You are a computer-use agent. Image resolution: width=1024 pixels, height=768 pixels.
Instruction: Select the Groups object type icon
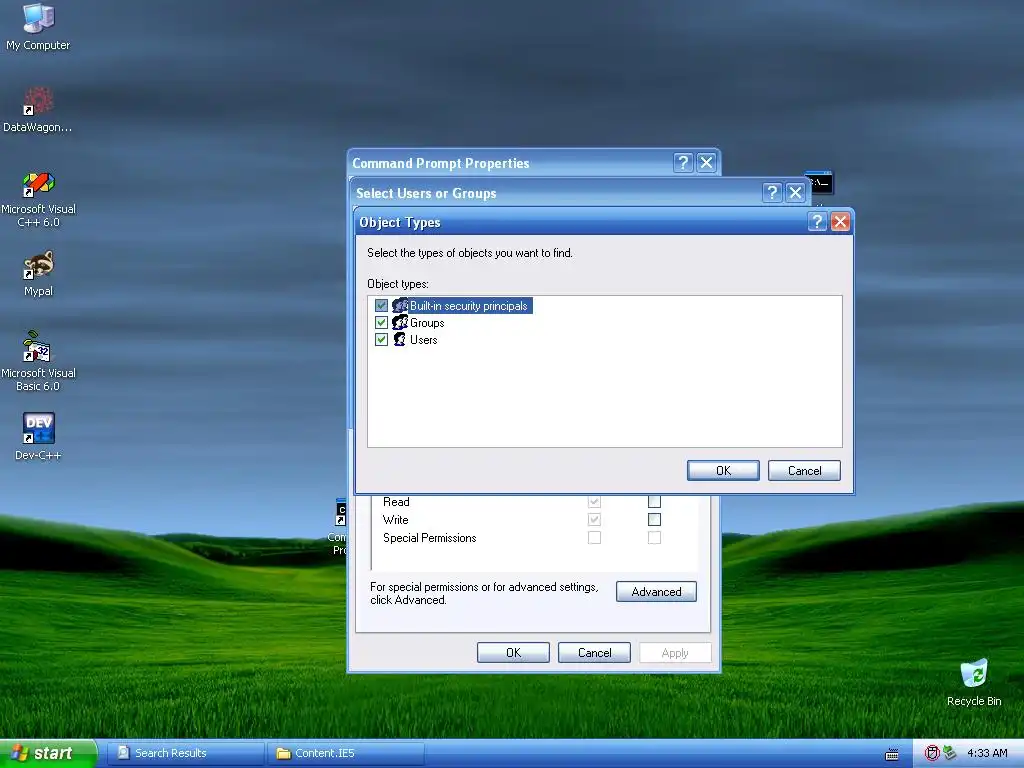coord(400,323)
